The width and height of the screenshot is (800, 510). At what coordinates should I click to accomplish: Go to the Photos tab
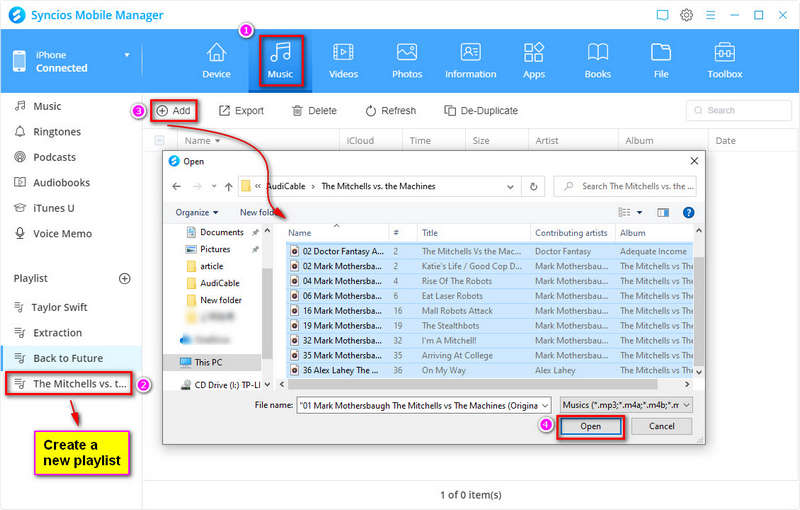pos(407,61)
